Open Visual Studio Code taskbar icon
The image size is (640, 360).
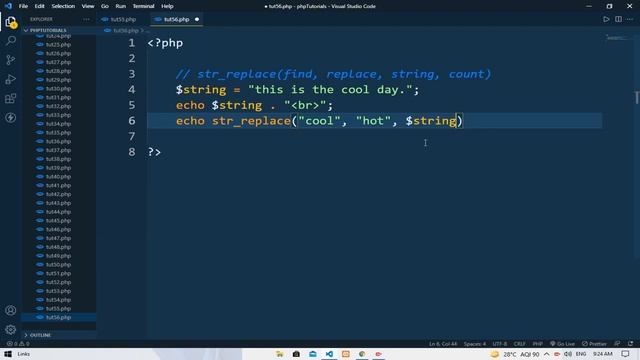click(329, 354)
